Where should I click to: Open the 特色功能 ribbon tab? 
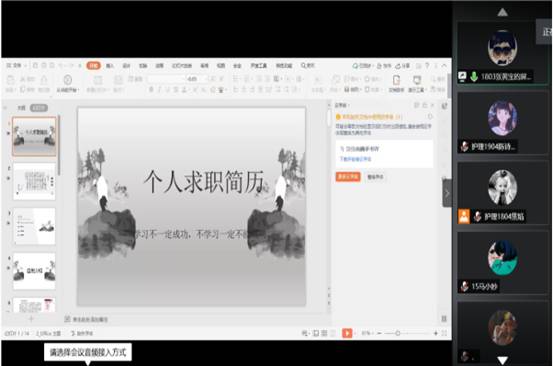point(284,66)
